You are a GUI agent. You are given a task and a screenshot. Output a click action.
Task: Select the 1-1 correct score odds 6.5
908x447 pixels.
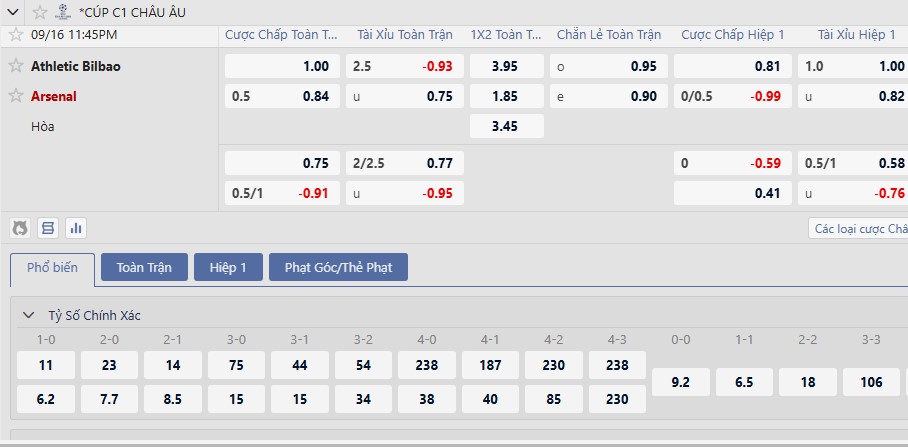(x=744, y=381)
